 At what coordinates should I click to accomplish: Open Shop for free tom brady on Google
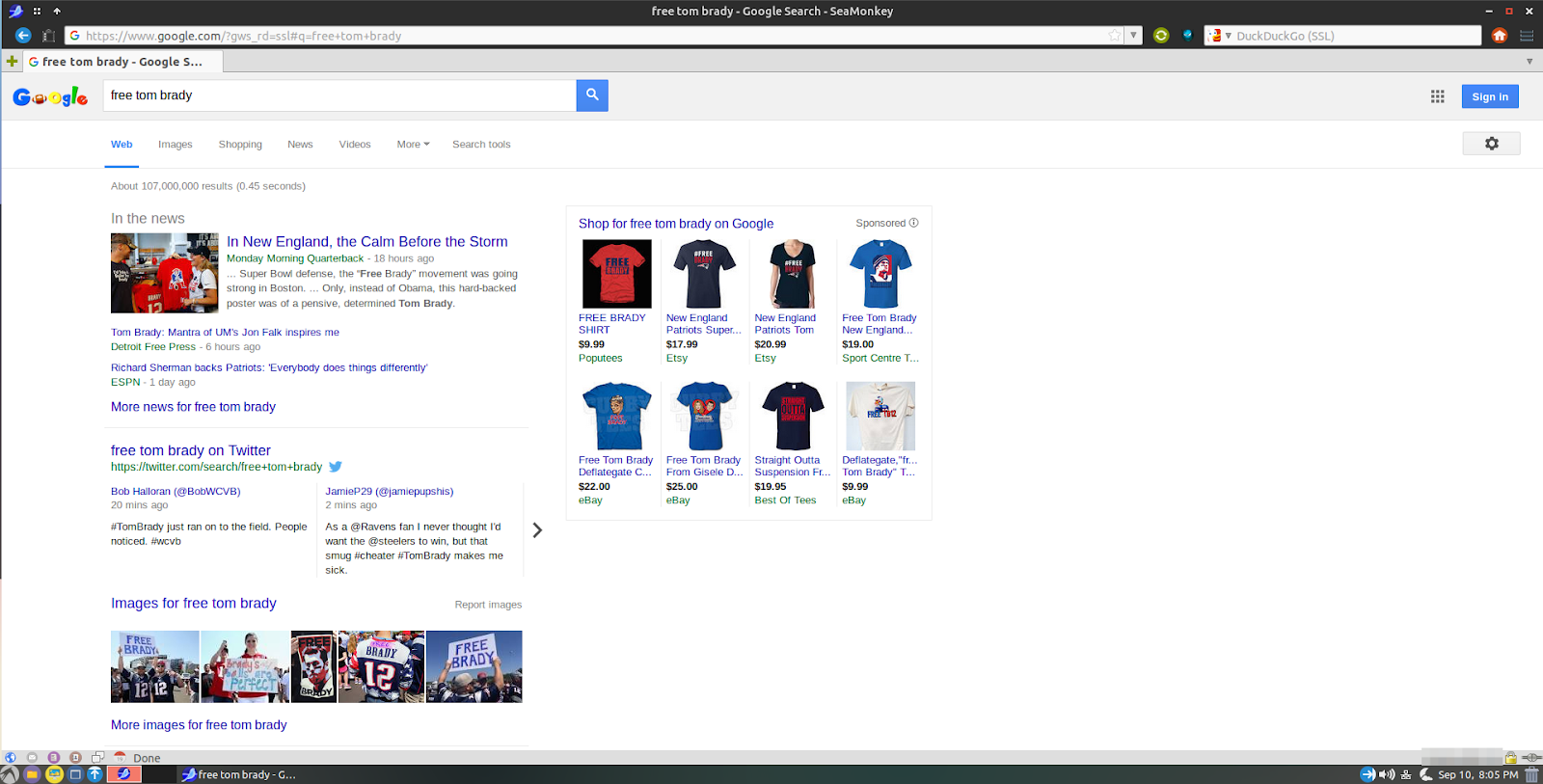click(x=676, y=224)
